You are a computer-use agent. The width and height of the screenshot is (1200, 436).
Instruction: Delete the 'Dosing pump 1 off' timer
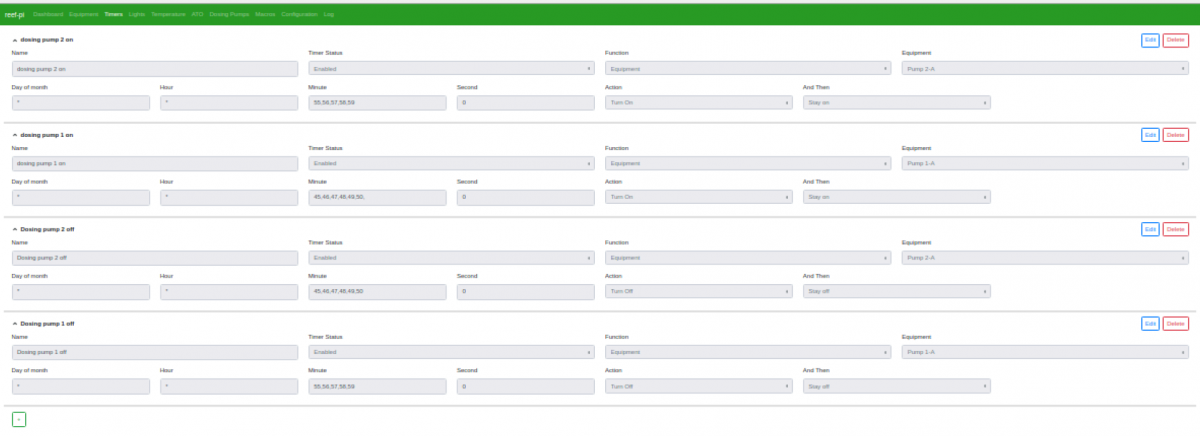(1176, 324)
